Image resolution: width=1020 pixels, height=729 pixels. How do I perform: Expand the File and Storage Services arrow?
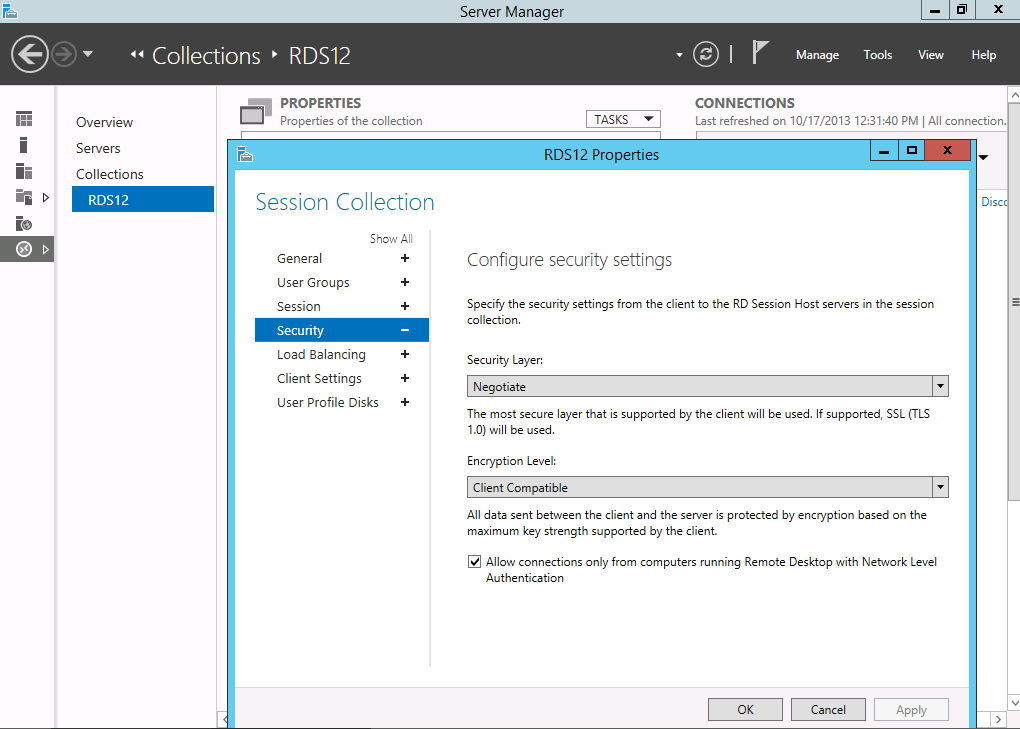(x=46, y=197)
